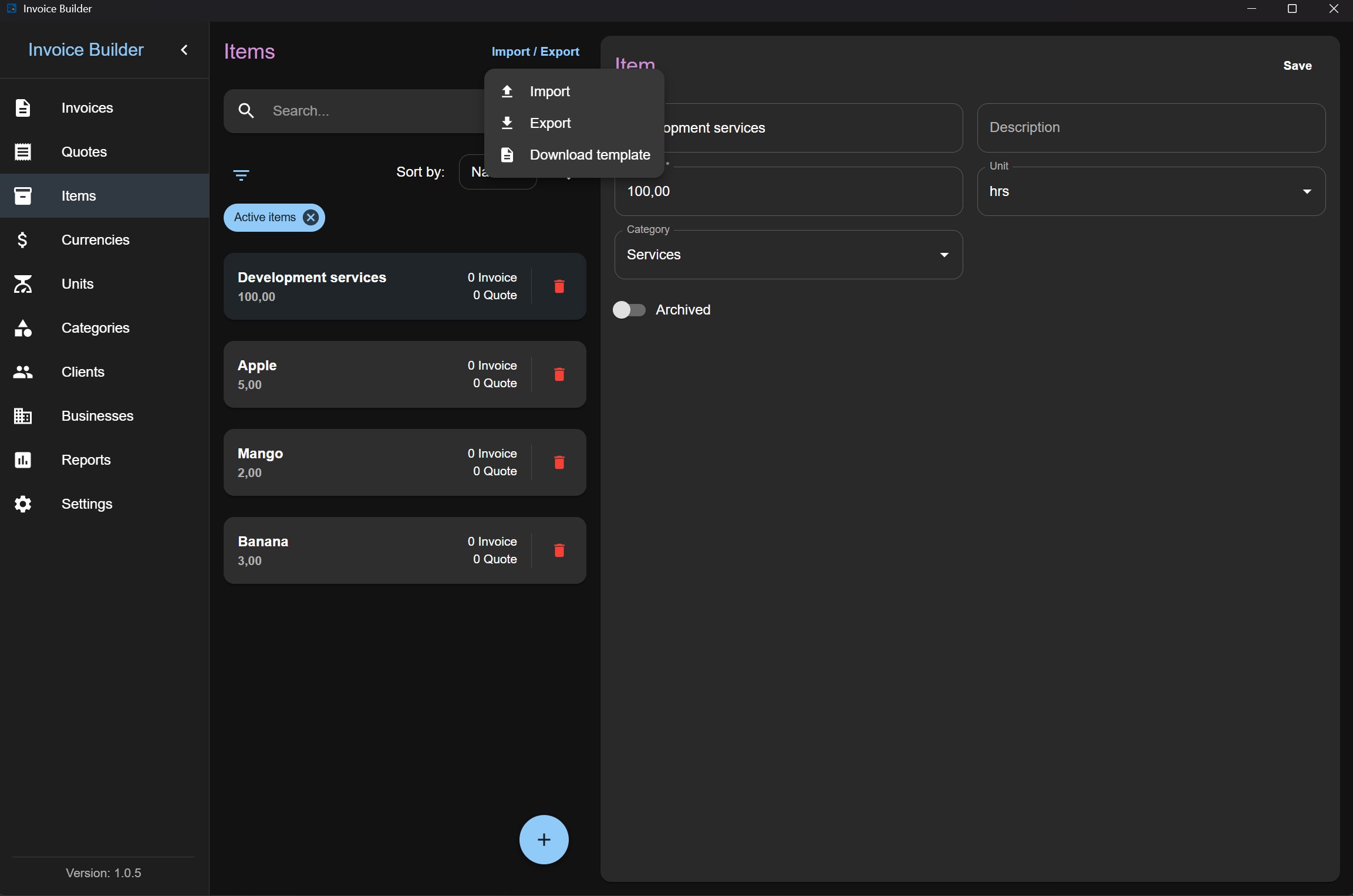Toggle the Archived switch
Screen dimensions: 1353x896
629,310
